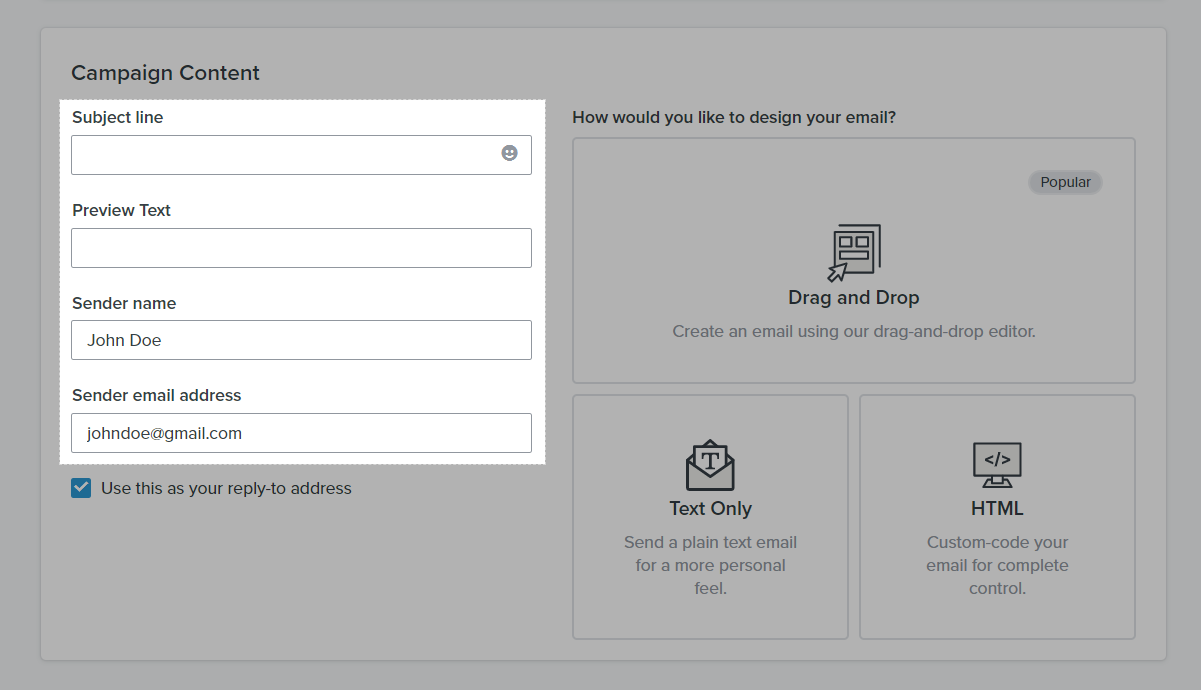
Task: Click the 'Sender email address' label
Action: [157, 395]
